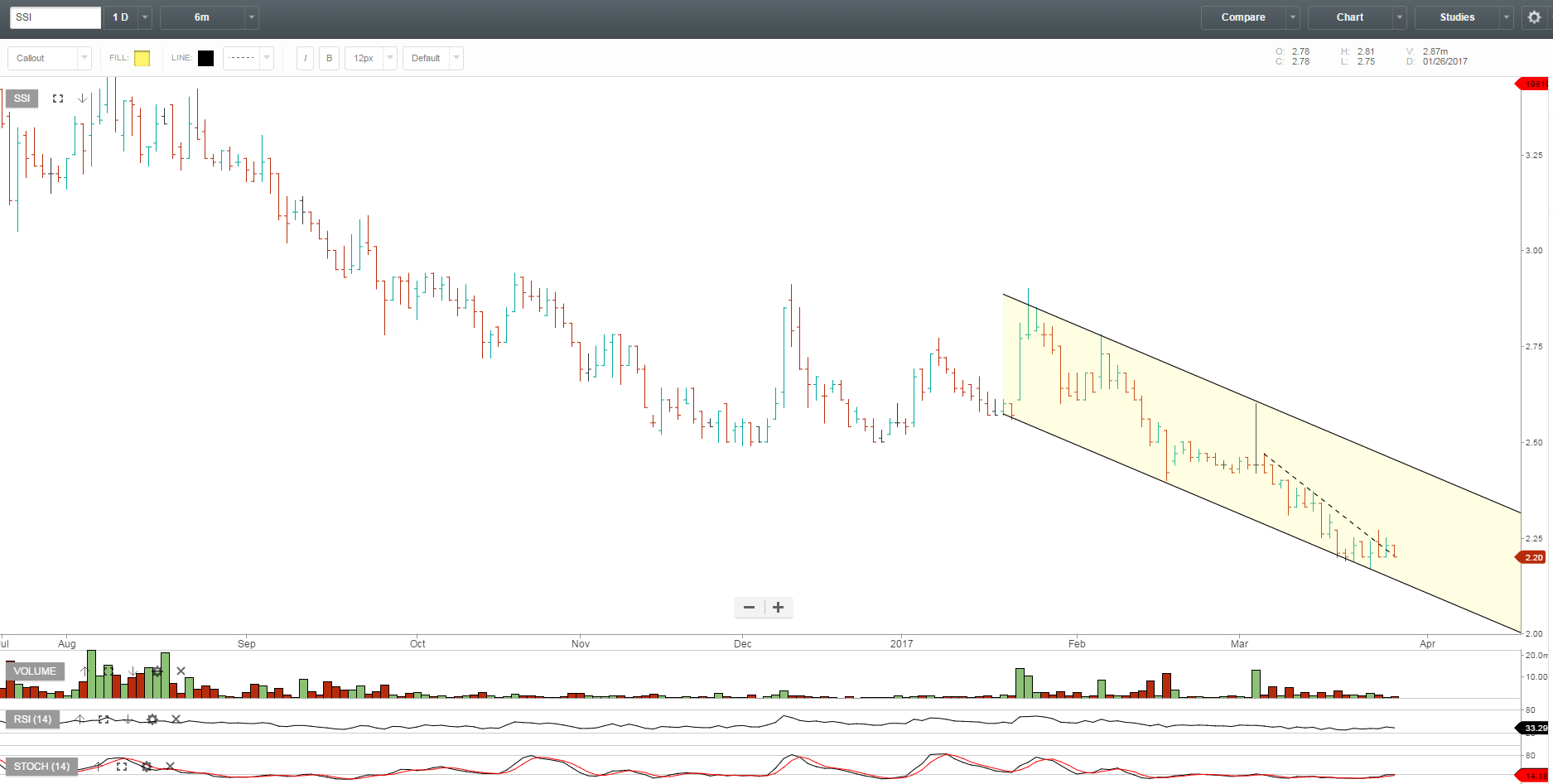Click the SSI symbol input field
1553x784 pixels.
click(x=54, y=17)
